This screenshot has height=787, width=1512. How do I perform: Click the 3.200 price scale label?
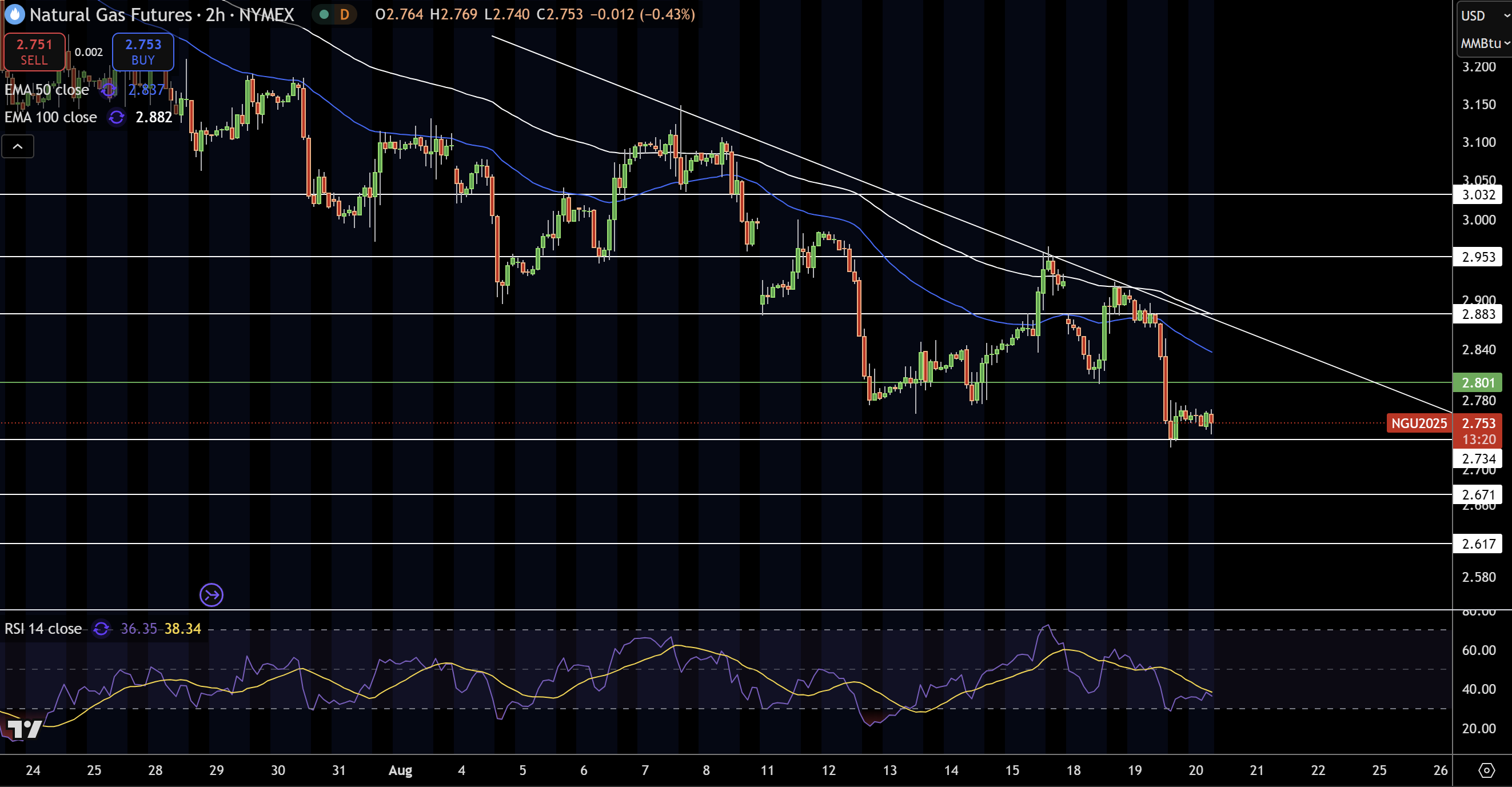click(1478, 67)
